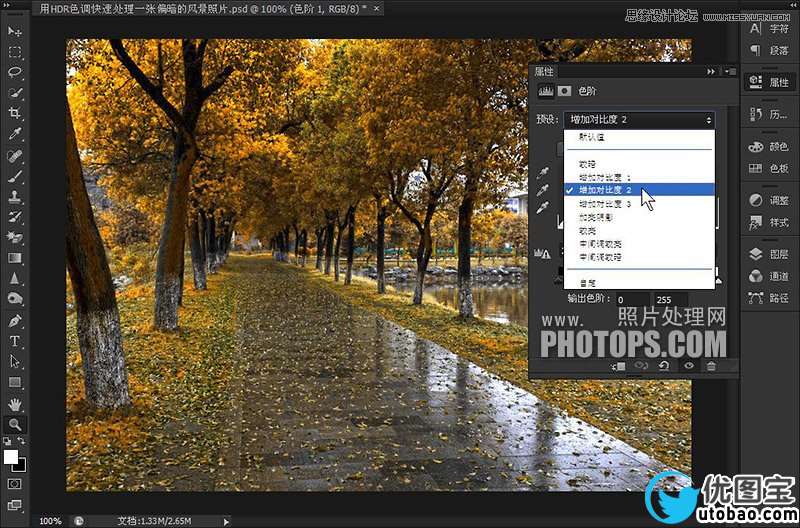Select the Move tool
The width and height of the screenshot is (800, 528).
click(15, 31)
